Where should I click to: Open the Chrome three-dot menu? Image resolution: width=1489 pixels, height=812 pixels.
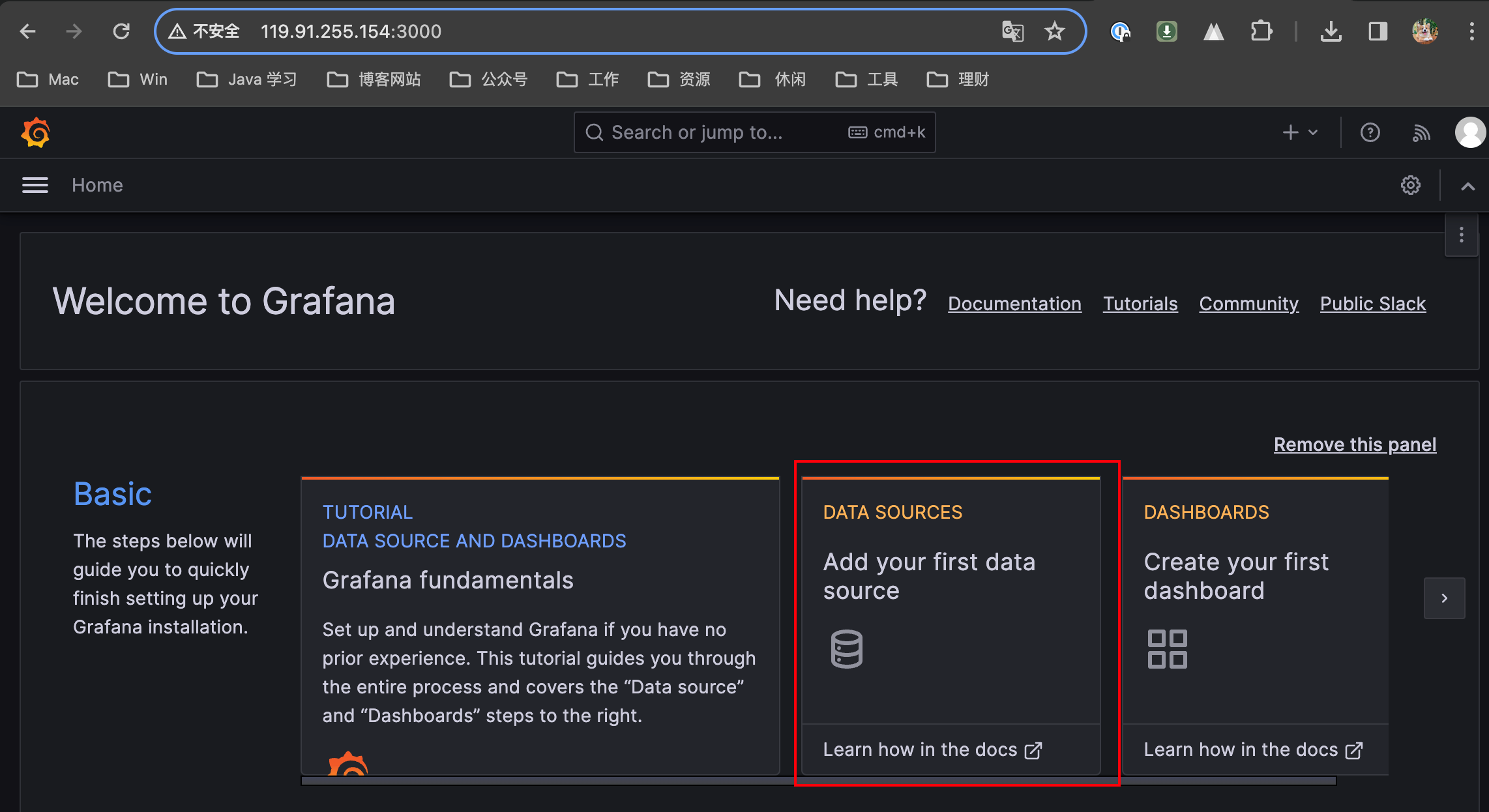(x=1471, y=31)
